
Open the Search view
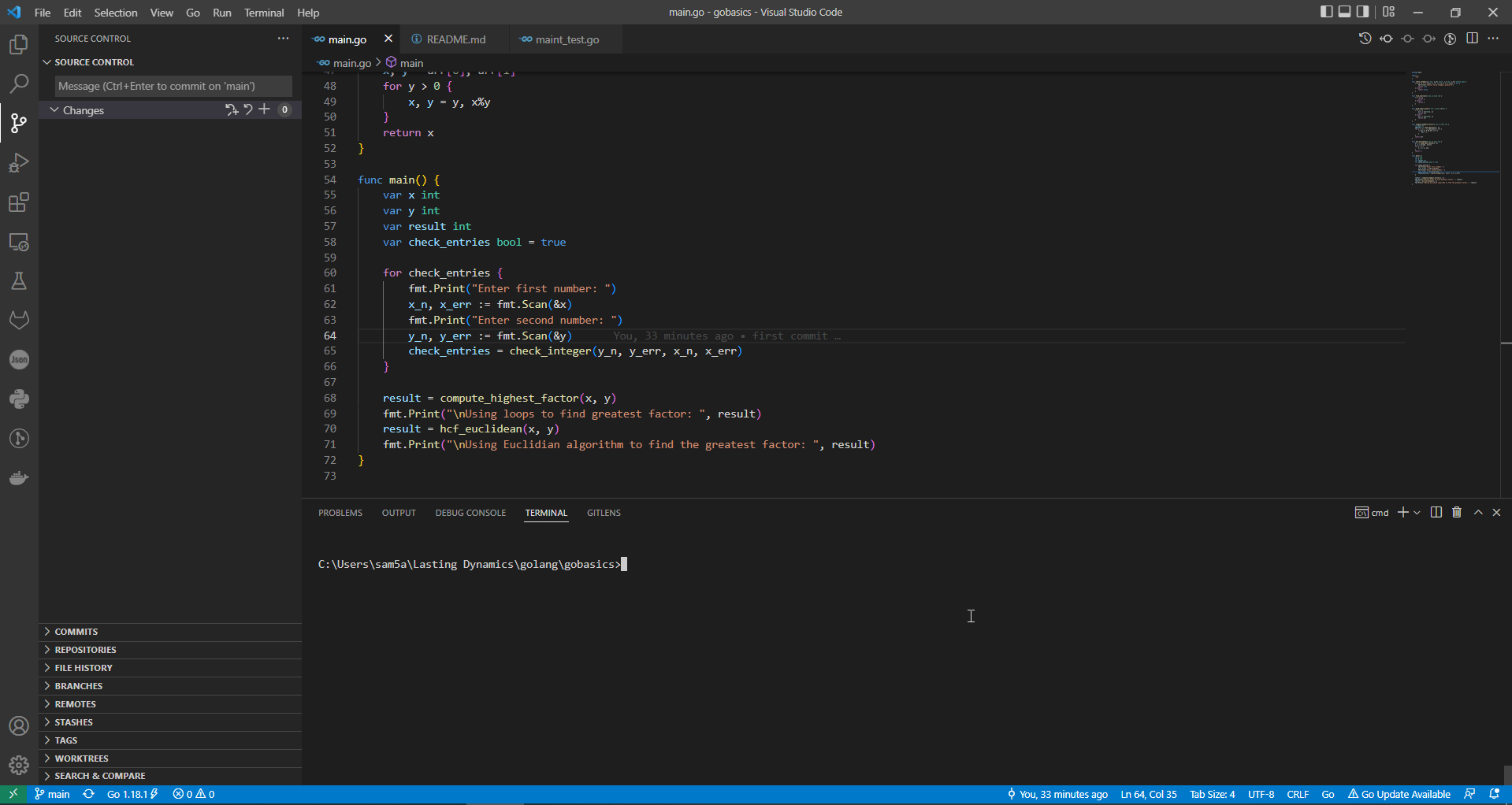point(19,83)
